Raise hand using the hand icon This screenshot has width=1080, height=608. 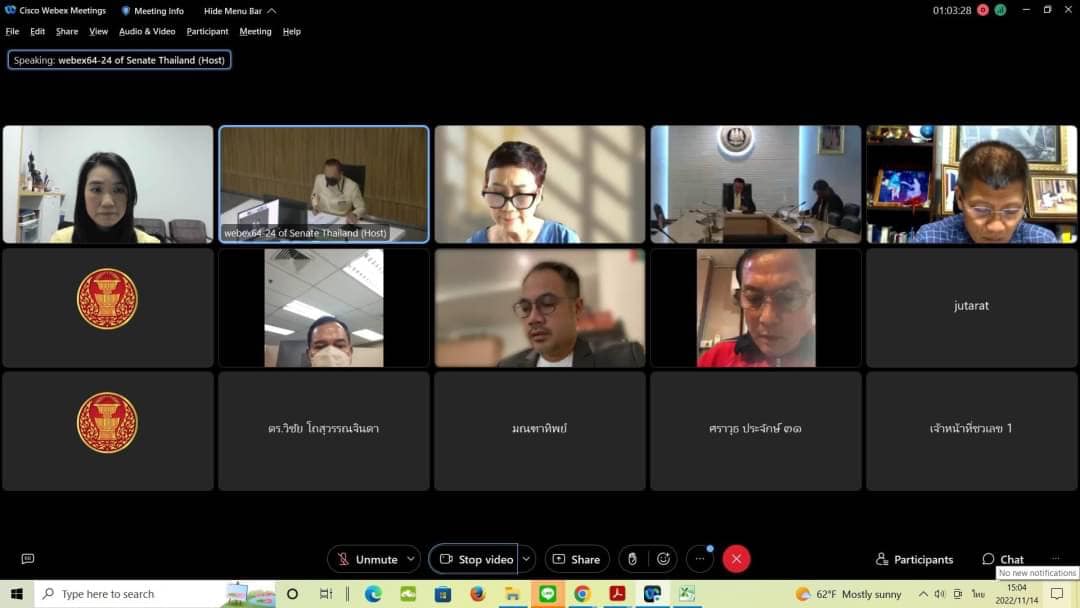tap(632, 559)
